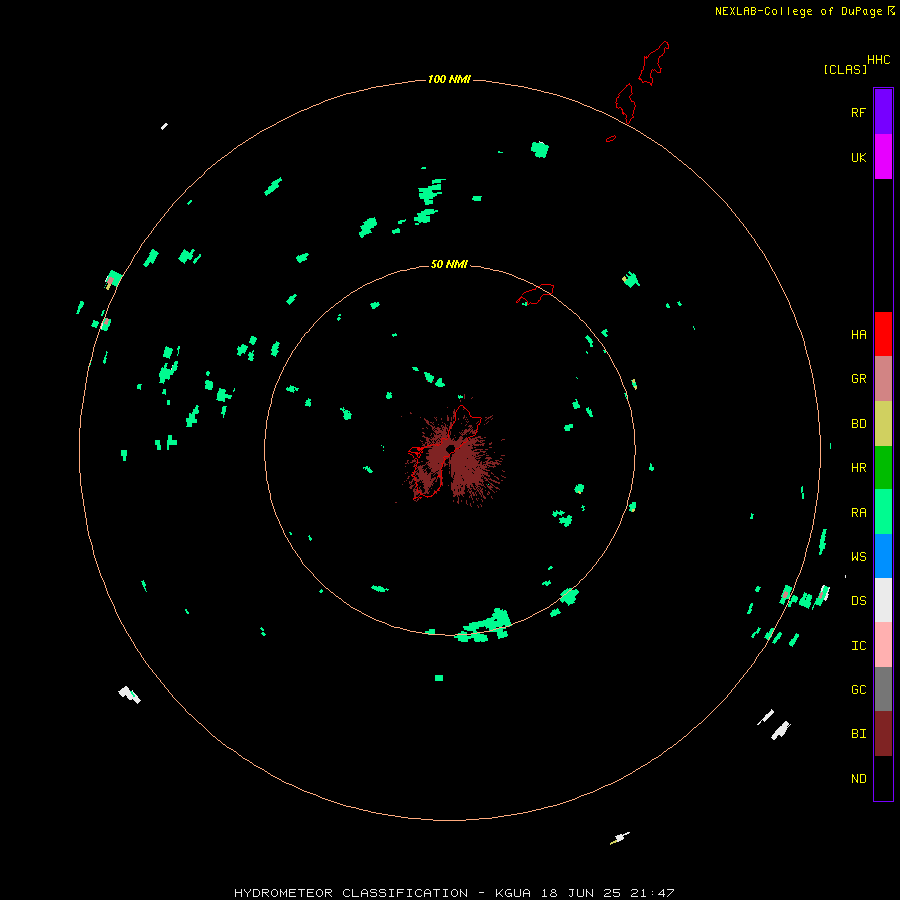The width and height of the screenshot is (900, 900).
Task: Click the RF purple legend swatch
Action: point(883,111)
